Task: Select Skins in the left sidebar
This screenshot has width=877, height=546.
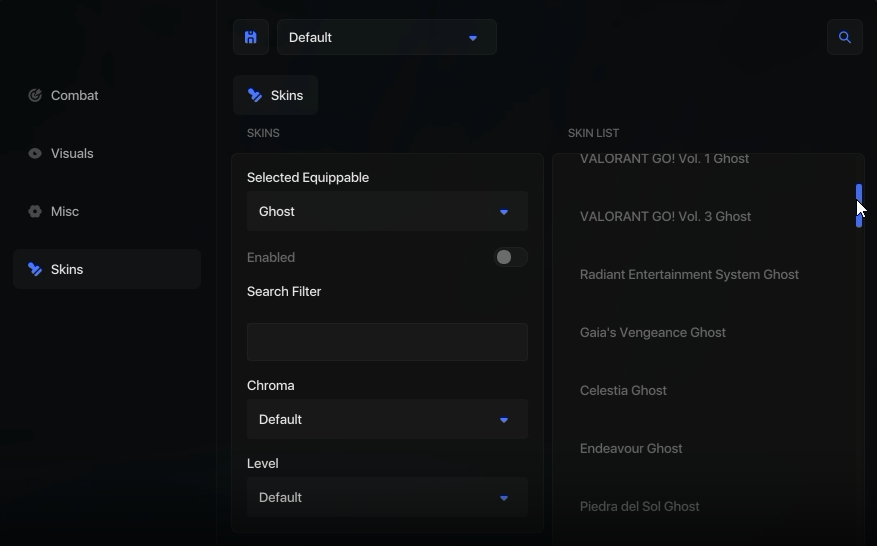Action: pyautogui.click(x=107, y=269)
